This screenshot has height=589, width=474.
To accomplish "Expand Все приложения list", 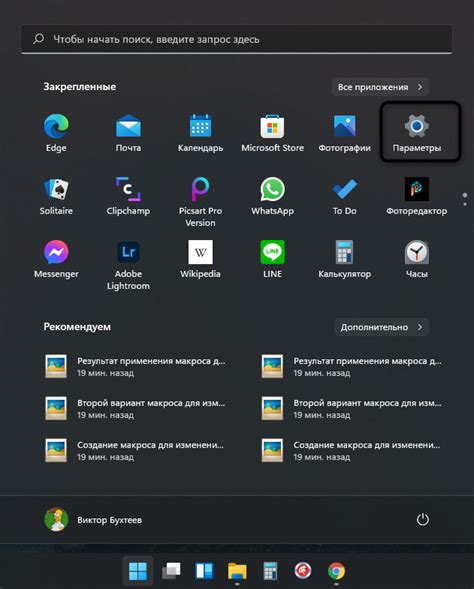I will pyautogui.click(x=380, y=87).
